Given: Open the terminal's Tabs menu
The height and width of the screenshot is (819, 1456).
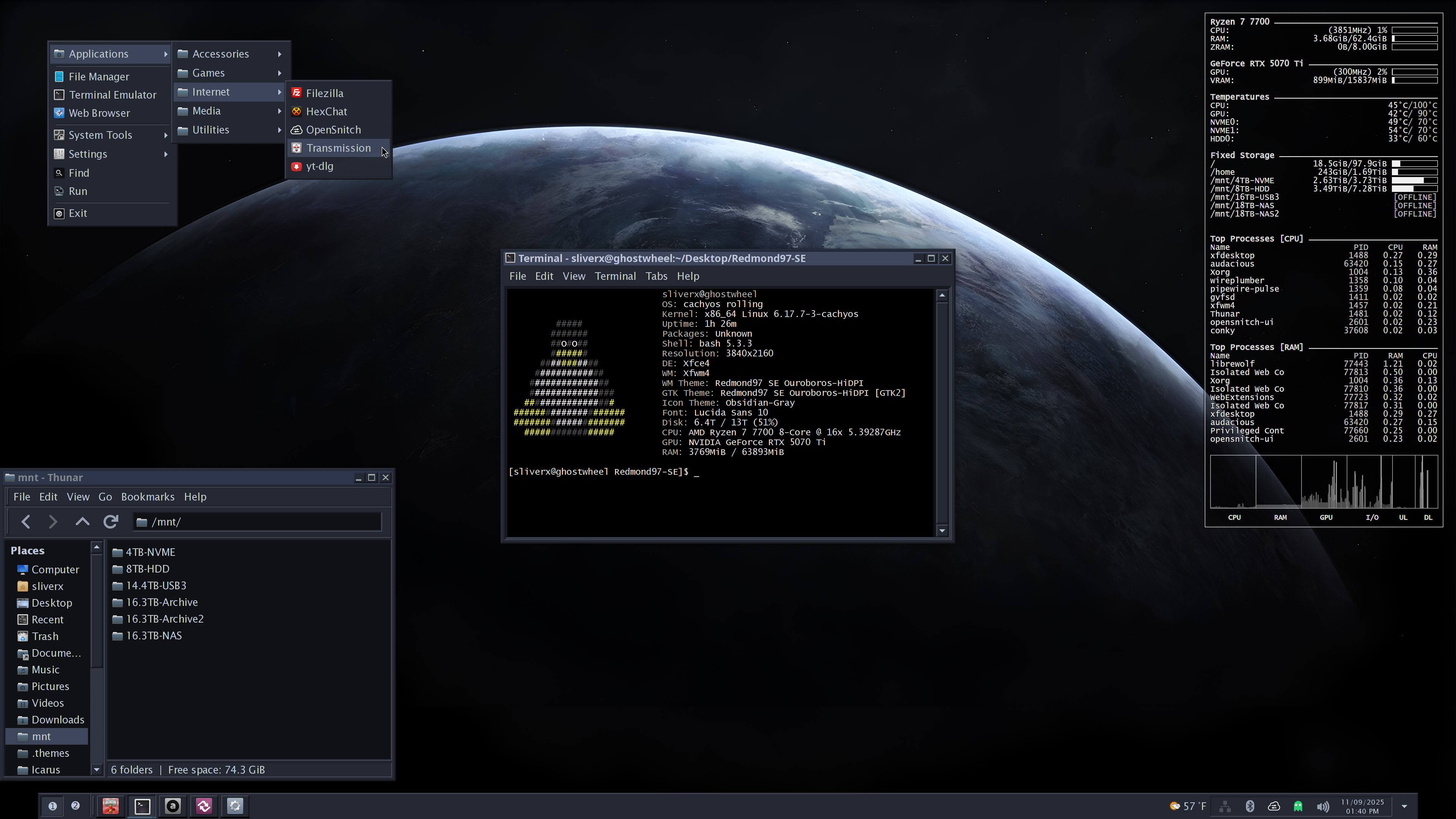Looking at the screenshot, I should click(656, 276).
